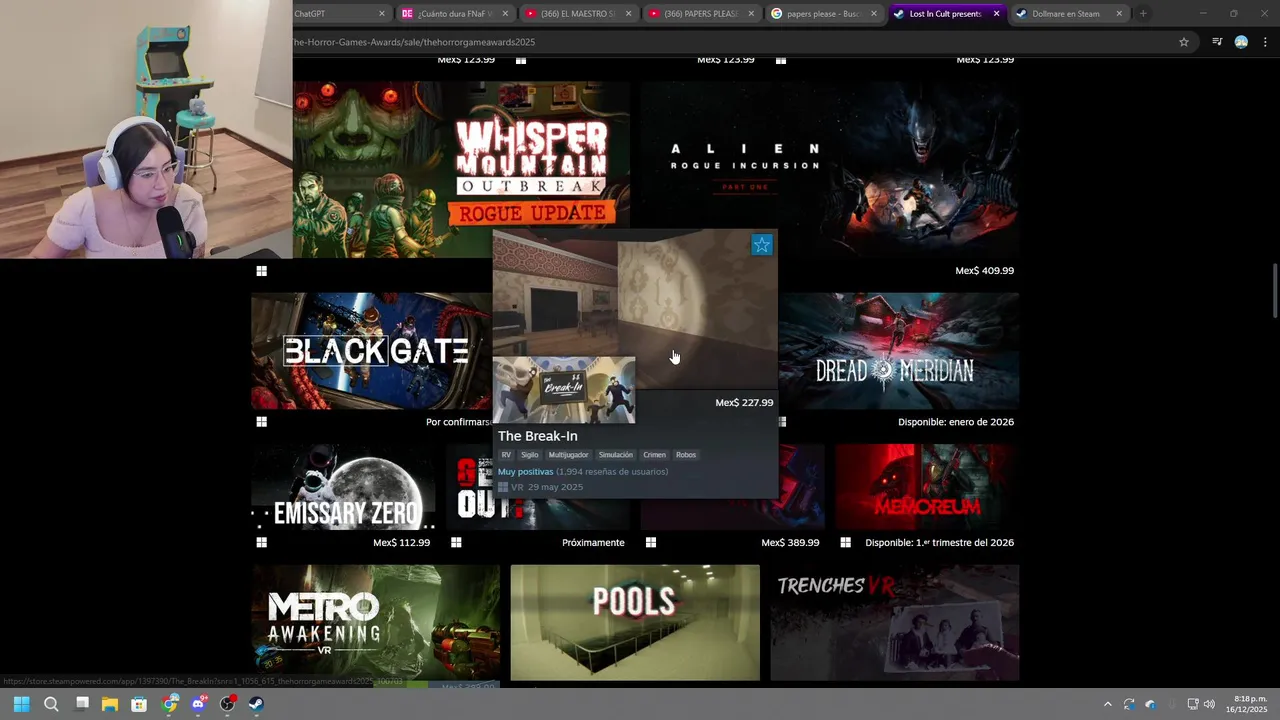Screen dimensions: 1280x720
Task: Select the Lost In Cult presents tab
Action: point(947,14)
